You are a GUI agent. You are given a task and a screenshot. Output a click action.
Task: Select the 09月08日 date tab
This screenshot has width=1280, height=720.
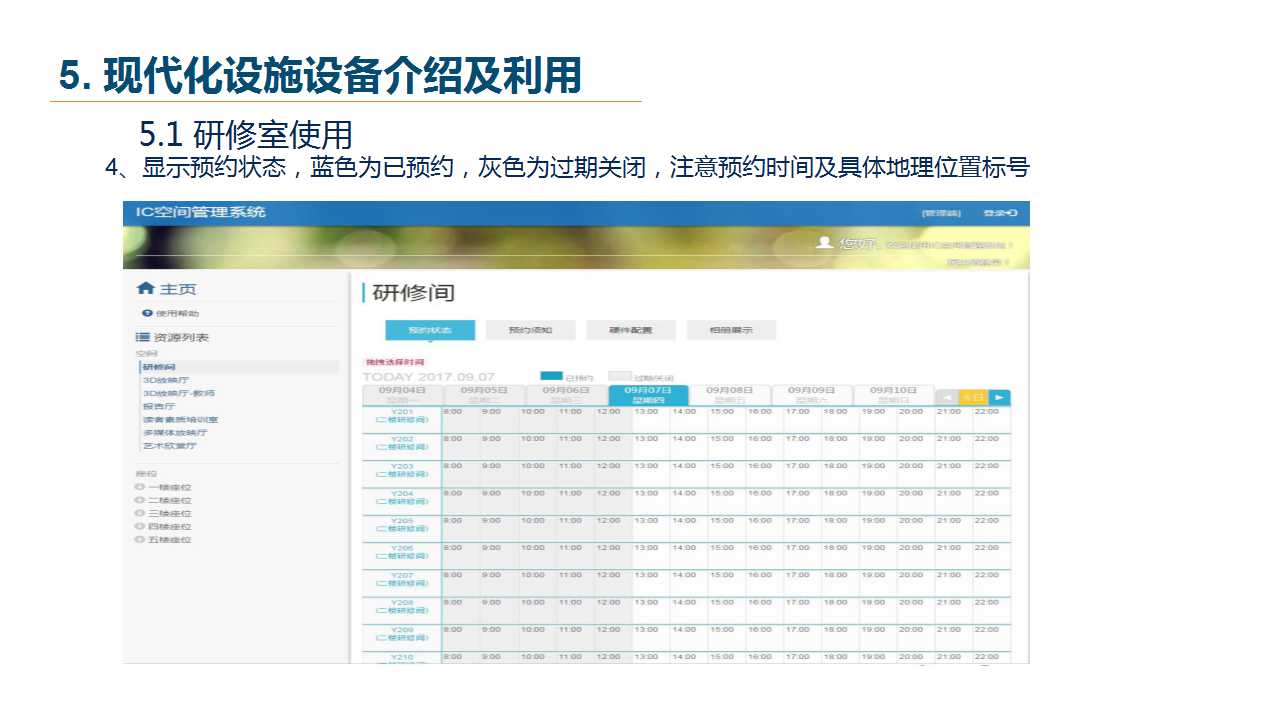[x=730, y=395]
